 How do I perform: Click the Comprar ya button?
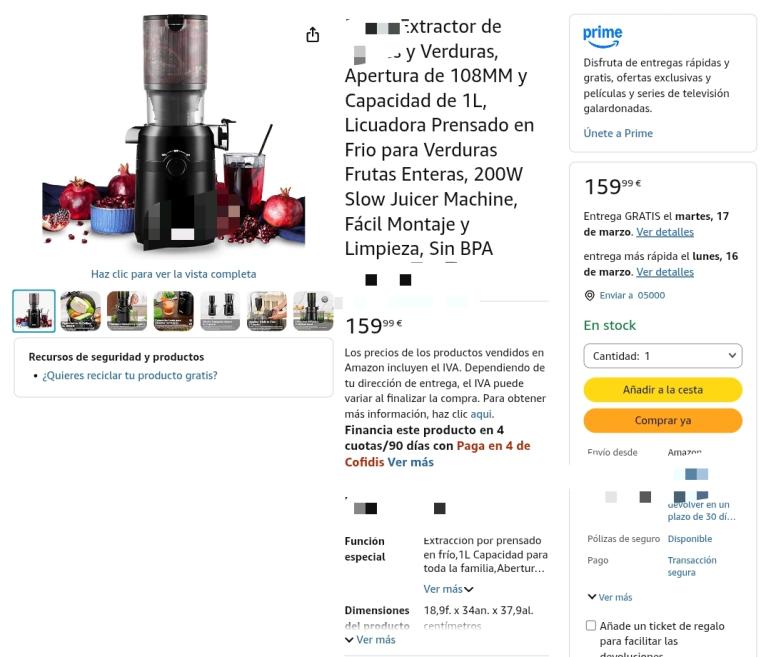coord(662,420)
